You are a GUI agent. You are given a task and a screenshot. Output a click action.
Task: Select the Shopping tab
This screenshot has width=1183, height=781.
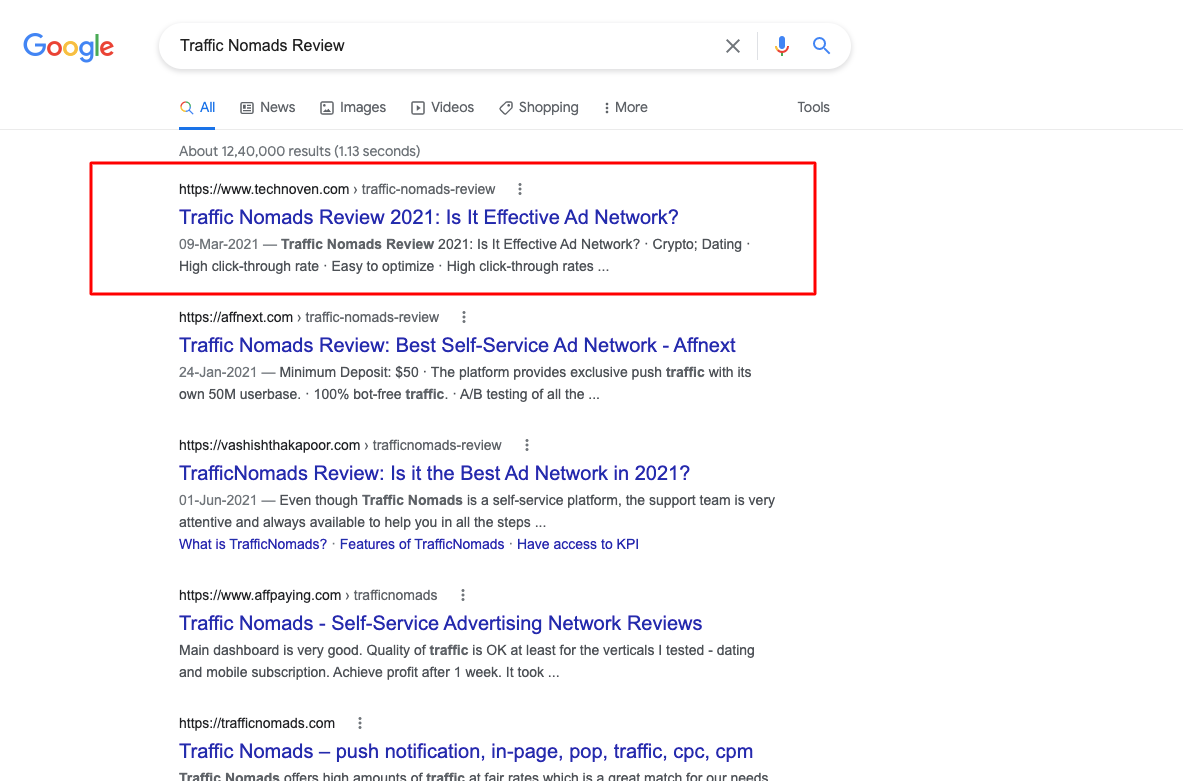(538, 107)
